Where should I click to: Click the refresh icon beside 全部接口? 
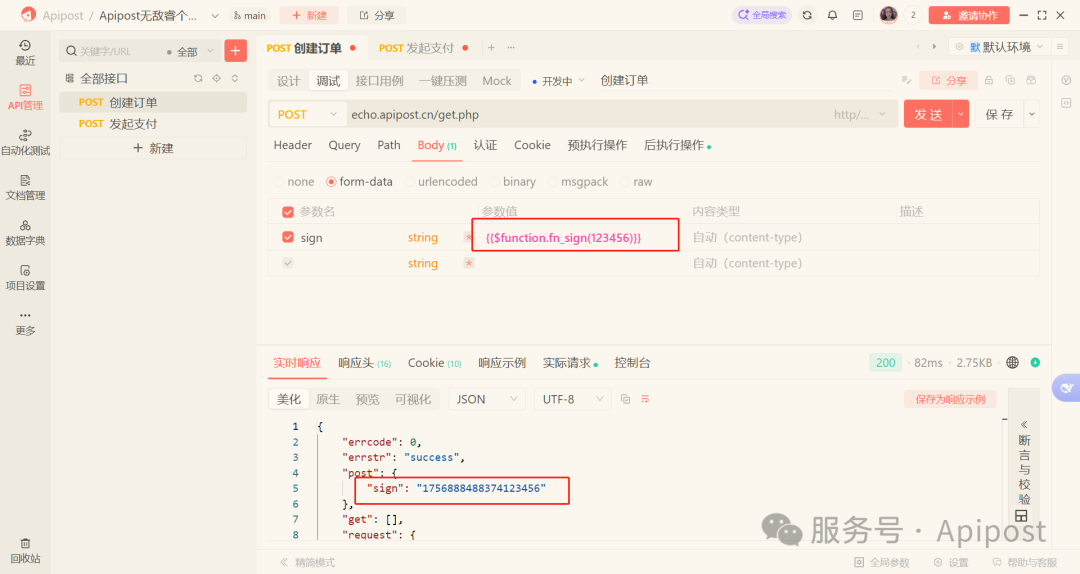tap(198, 79)
